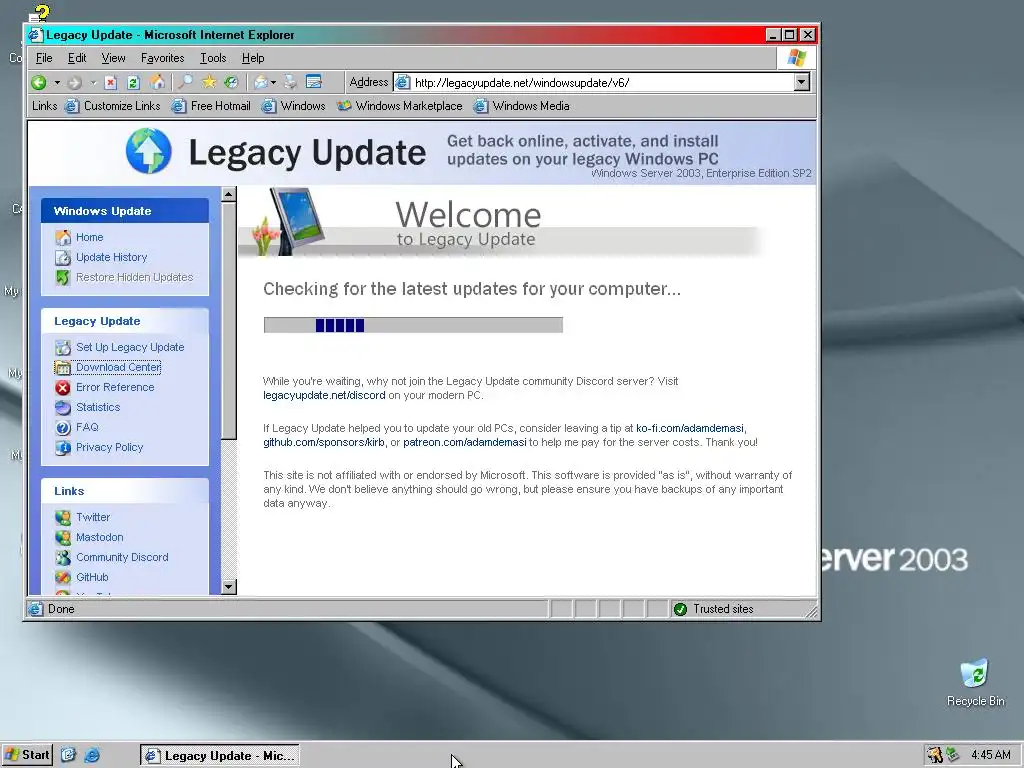Open legacyupdate.net/discord link
1024x768 pixels.
pos(324,395)
